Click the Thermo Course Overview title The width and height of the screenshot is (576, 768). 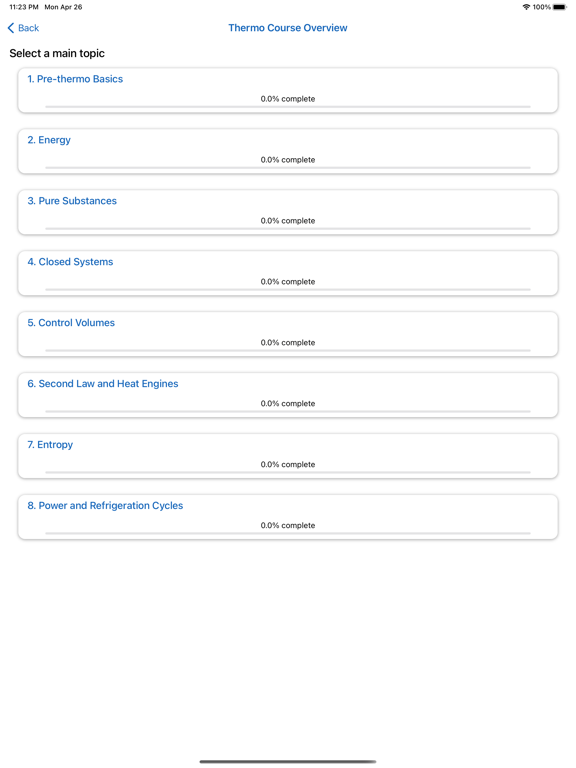(x=288, y=28)
